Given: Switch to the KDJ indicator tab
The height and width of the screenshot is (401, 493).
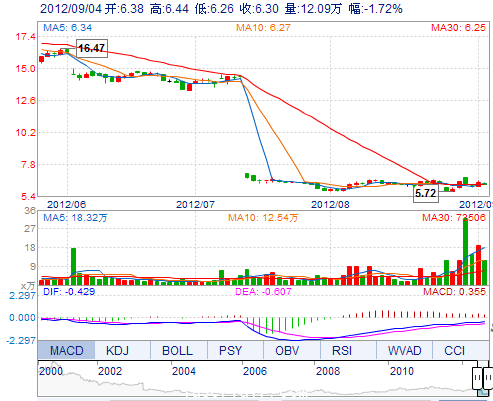Looking at the screenshot, I should (122, 350).
